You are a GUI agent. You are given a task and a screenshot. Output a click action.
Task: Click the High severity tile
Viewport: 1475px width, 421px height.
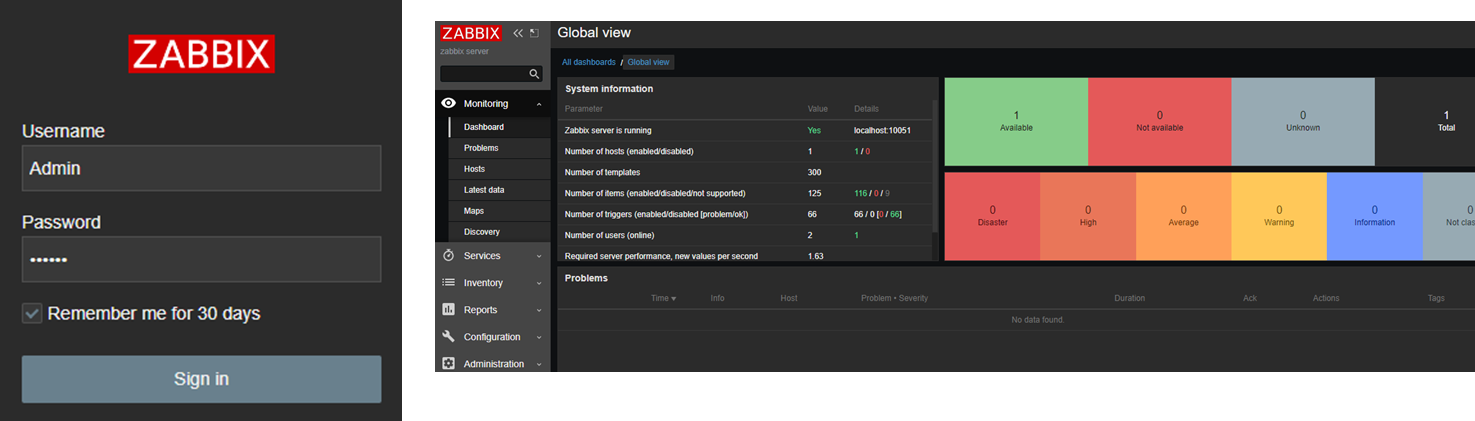click(1088, 216)
